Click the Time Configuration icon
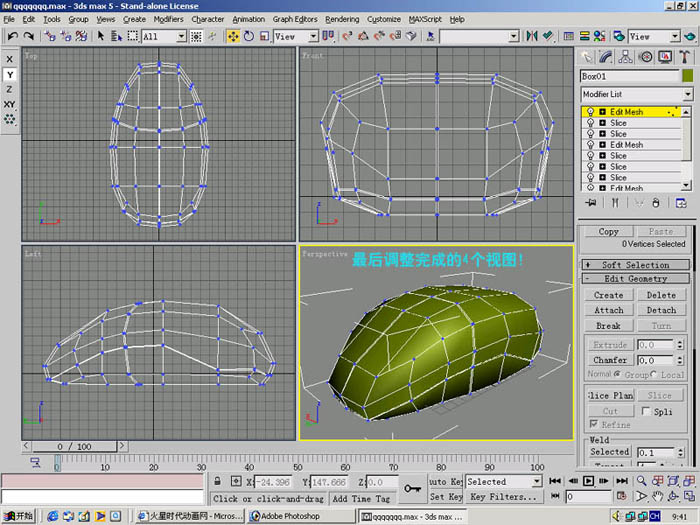This screenshot has width=700, height=525. click(621, 496)
